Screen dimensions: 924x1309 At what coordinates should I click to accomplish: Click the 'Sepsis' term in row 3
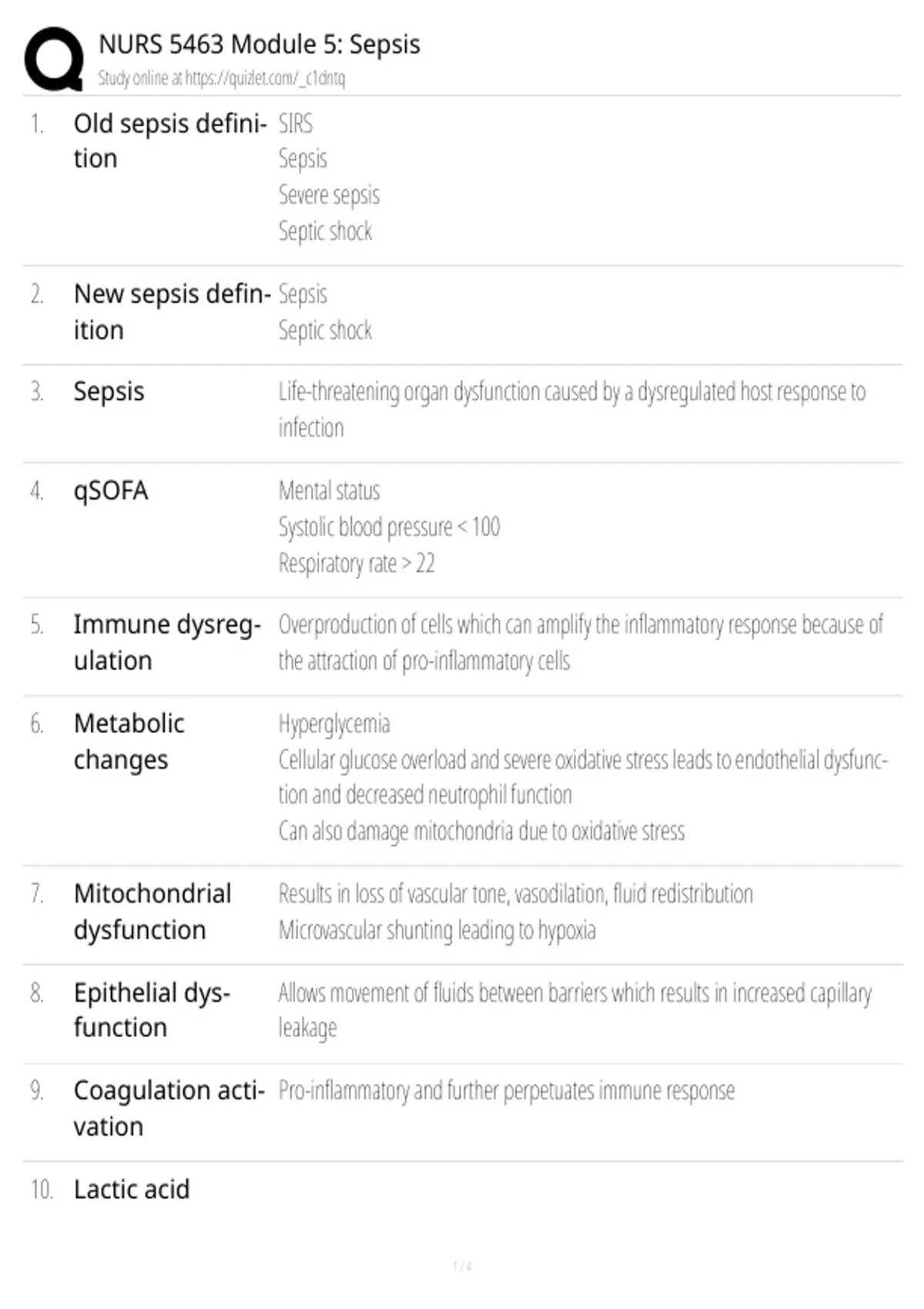(x=109, y=391)
